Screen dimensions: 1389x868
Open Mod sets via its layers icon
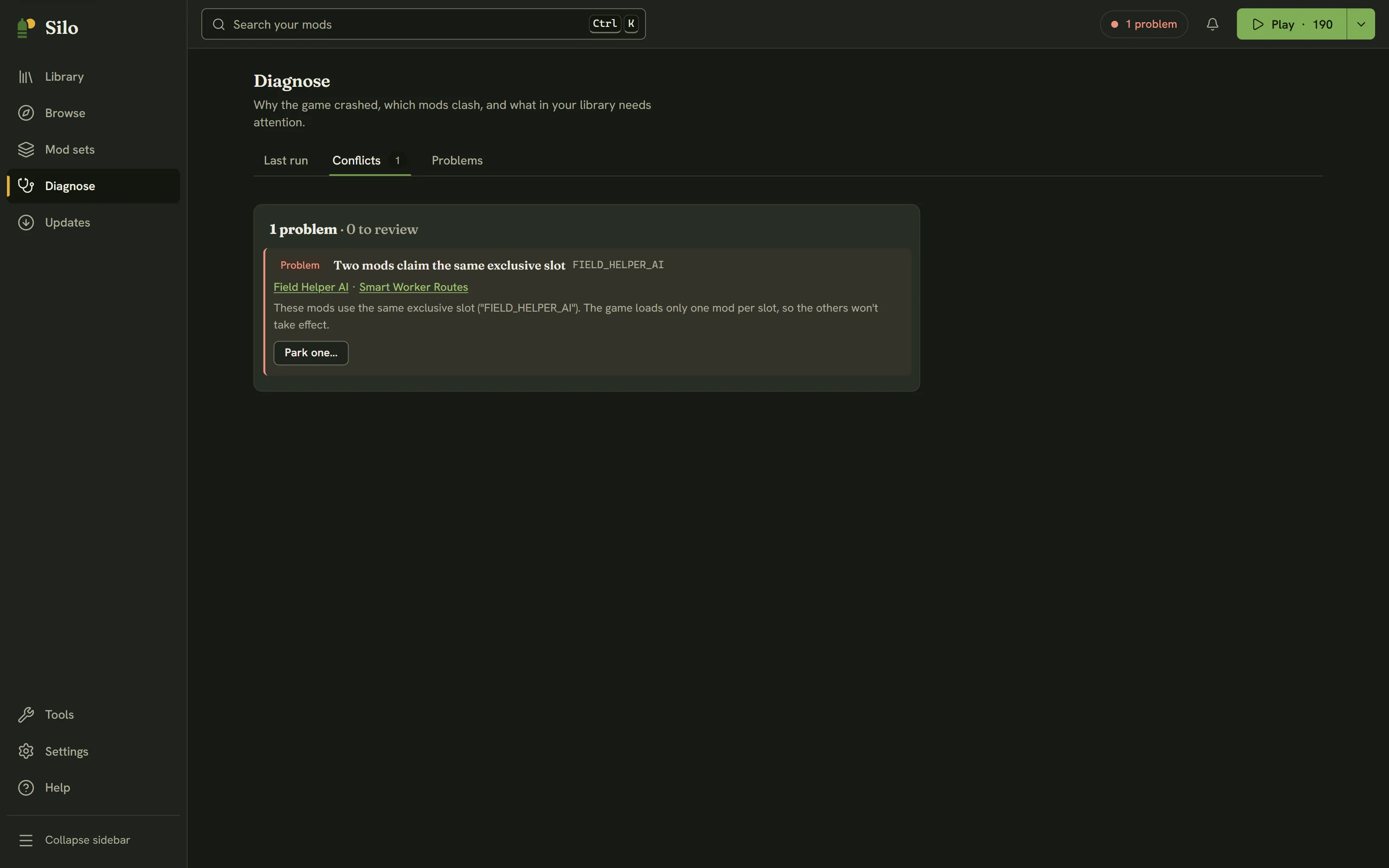tap(26, 149)
